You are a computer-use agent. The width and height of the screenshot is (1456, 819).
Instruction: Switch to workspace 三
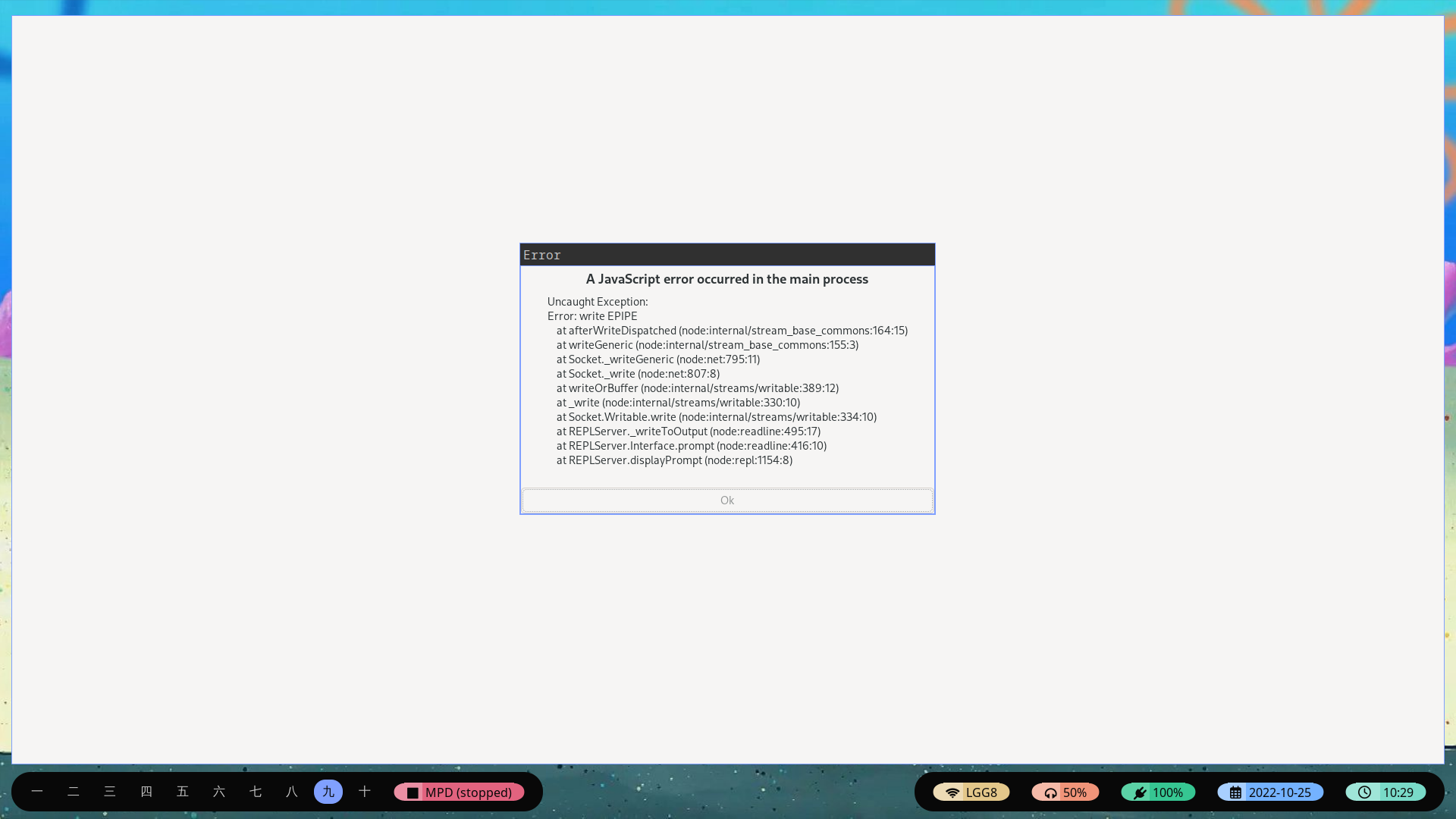[110, 792]
